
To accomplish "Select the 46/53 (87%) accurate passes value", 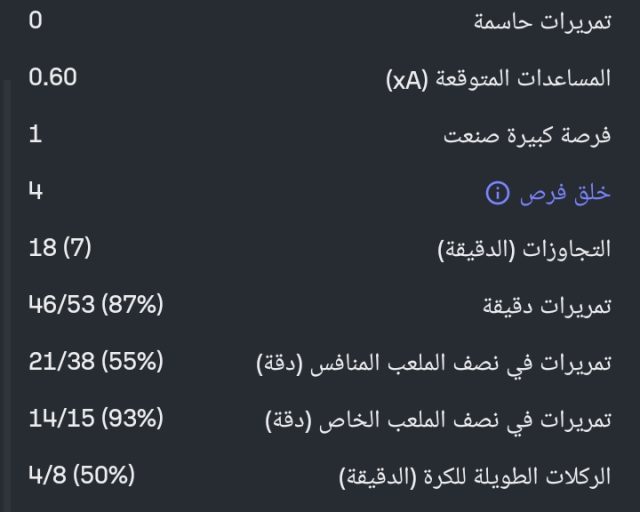I will [95, 305].
